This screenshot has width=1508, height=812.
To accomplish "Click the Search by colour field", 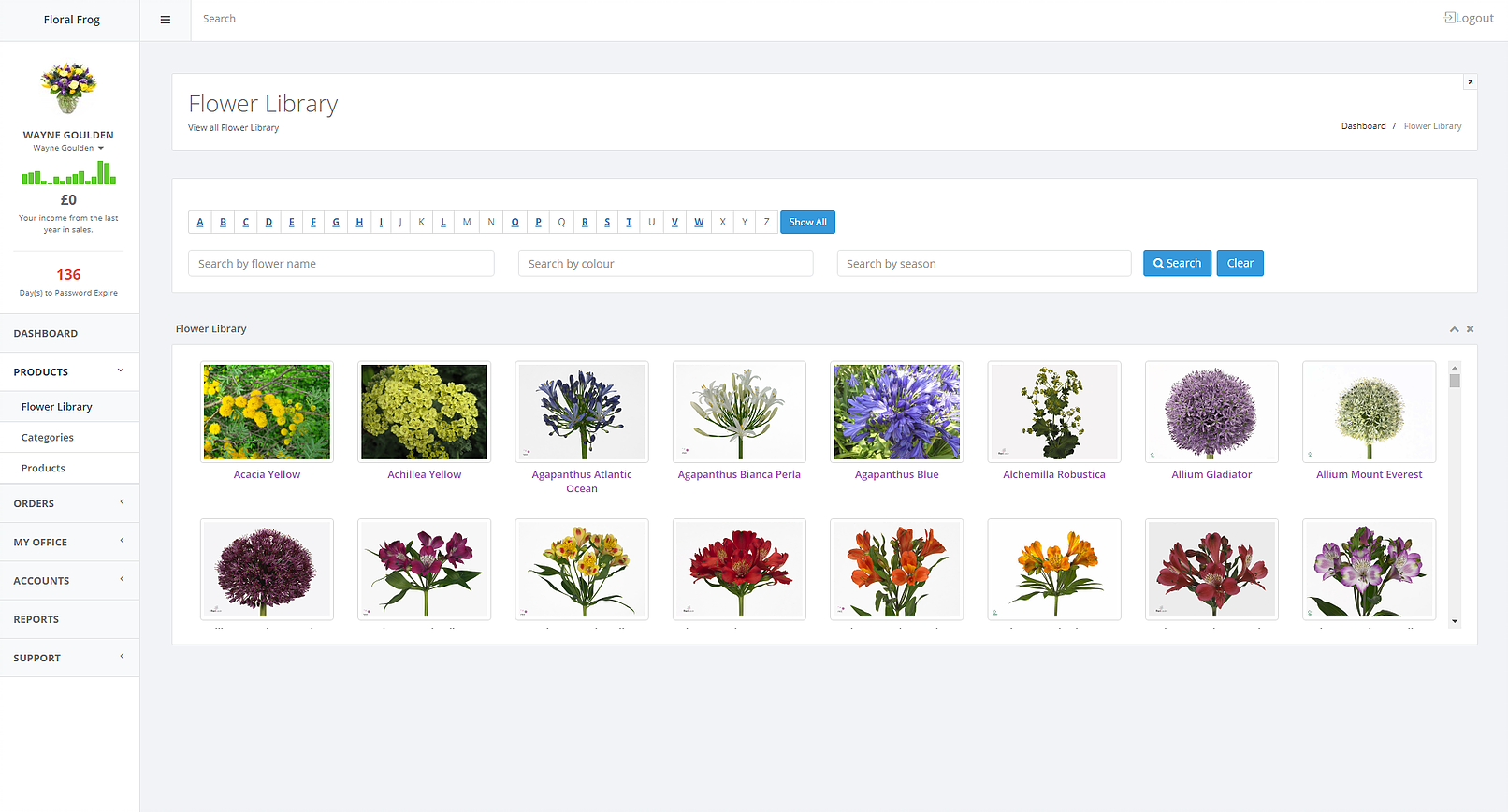I will click(x=665, y=264).
